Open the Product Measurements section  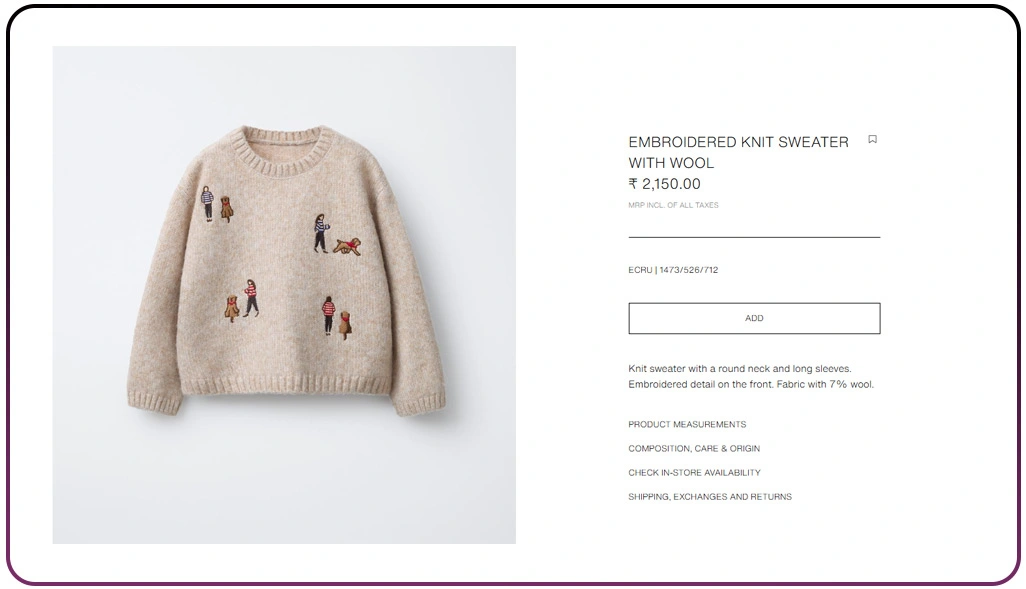pyautogui.click(x=687, y=424)
